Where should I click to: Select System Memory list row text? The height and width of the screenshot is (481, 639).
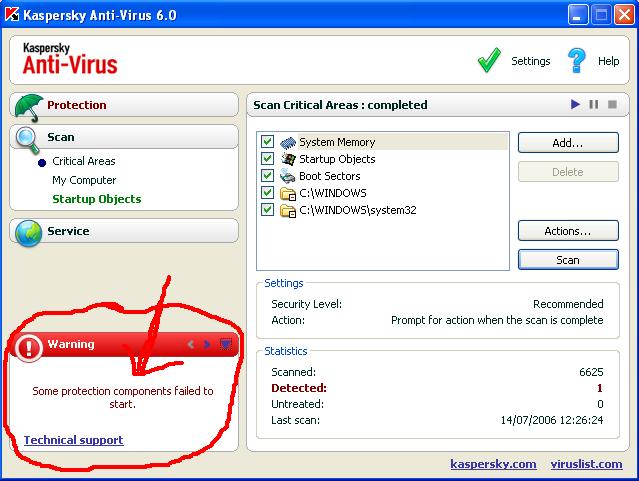pyautogui.click(x=337, y=142)
